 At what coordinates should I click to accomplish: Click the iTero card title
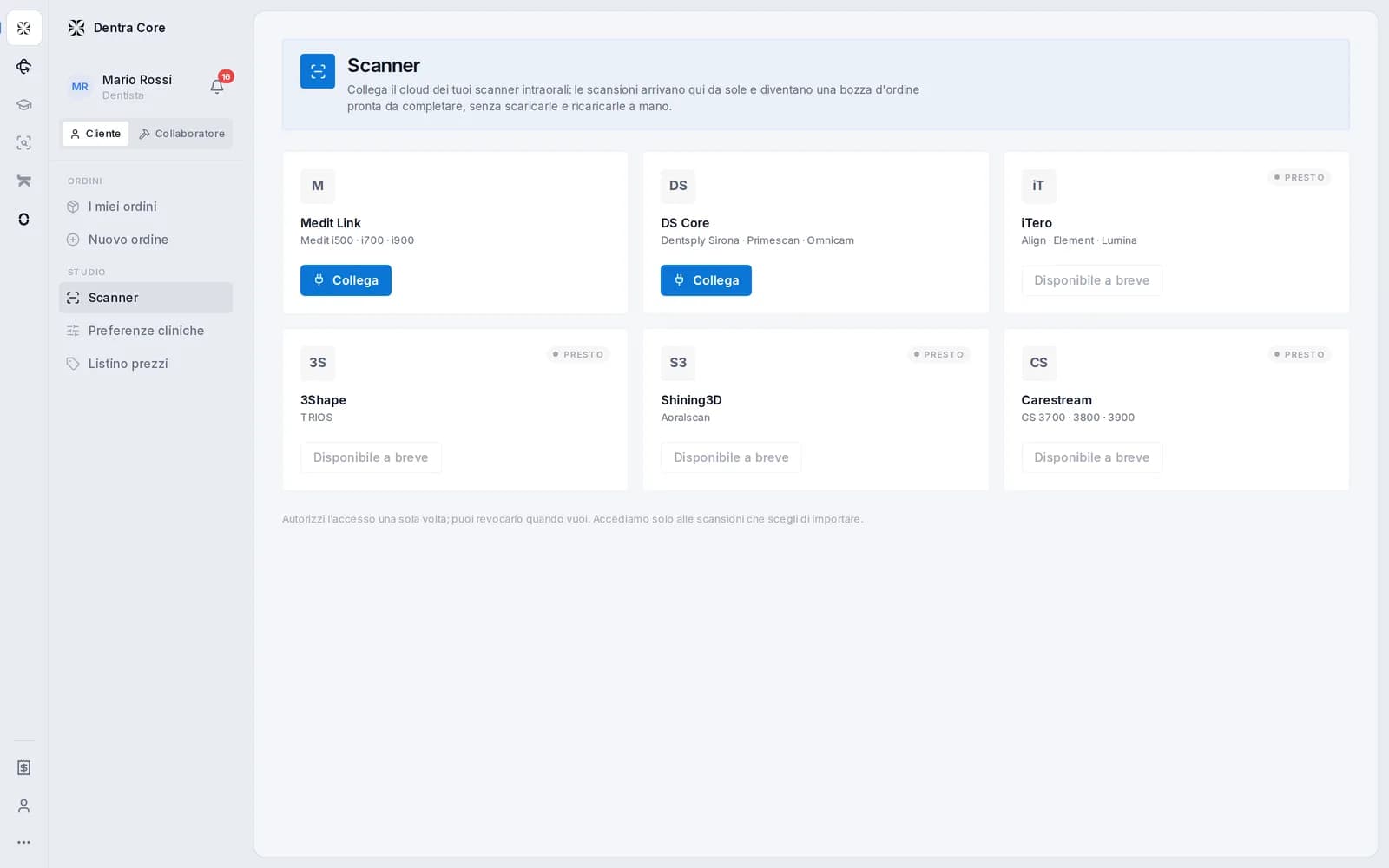point(1037,223)
